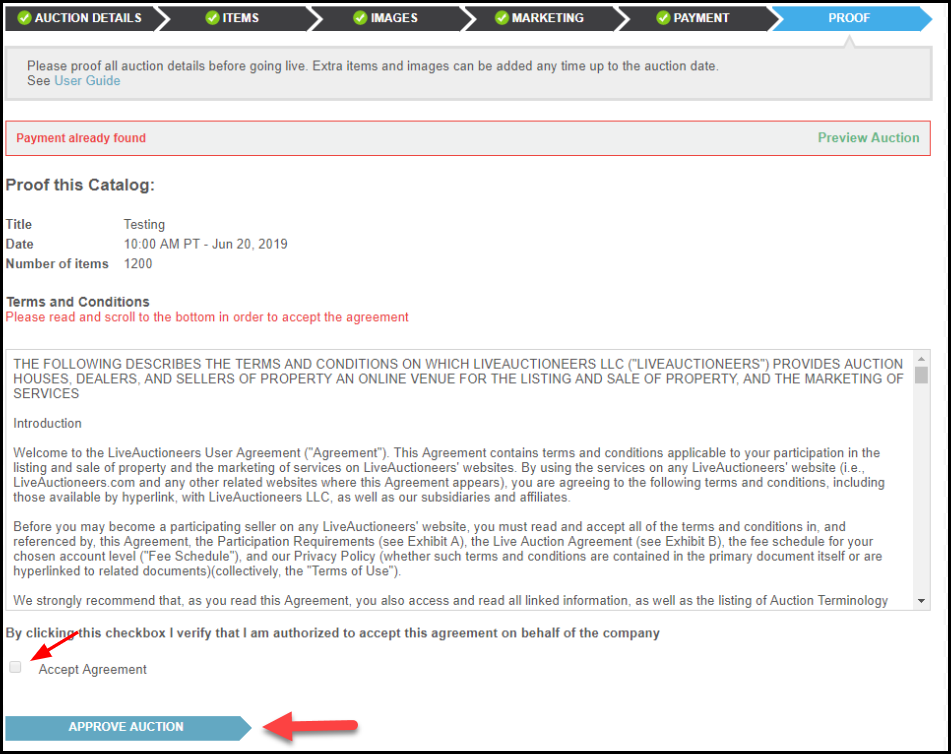Click the 'Terms and Conditions' heading
The width and height of the screenshot is (951, 754).
click(x=78, y=301)
